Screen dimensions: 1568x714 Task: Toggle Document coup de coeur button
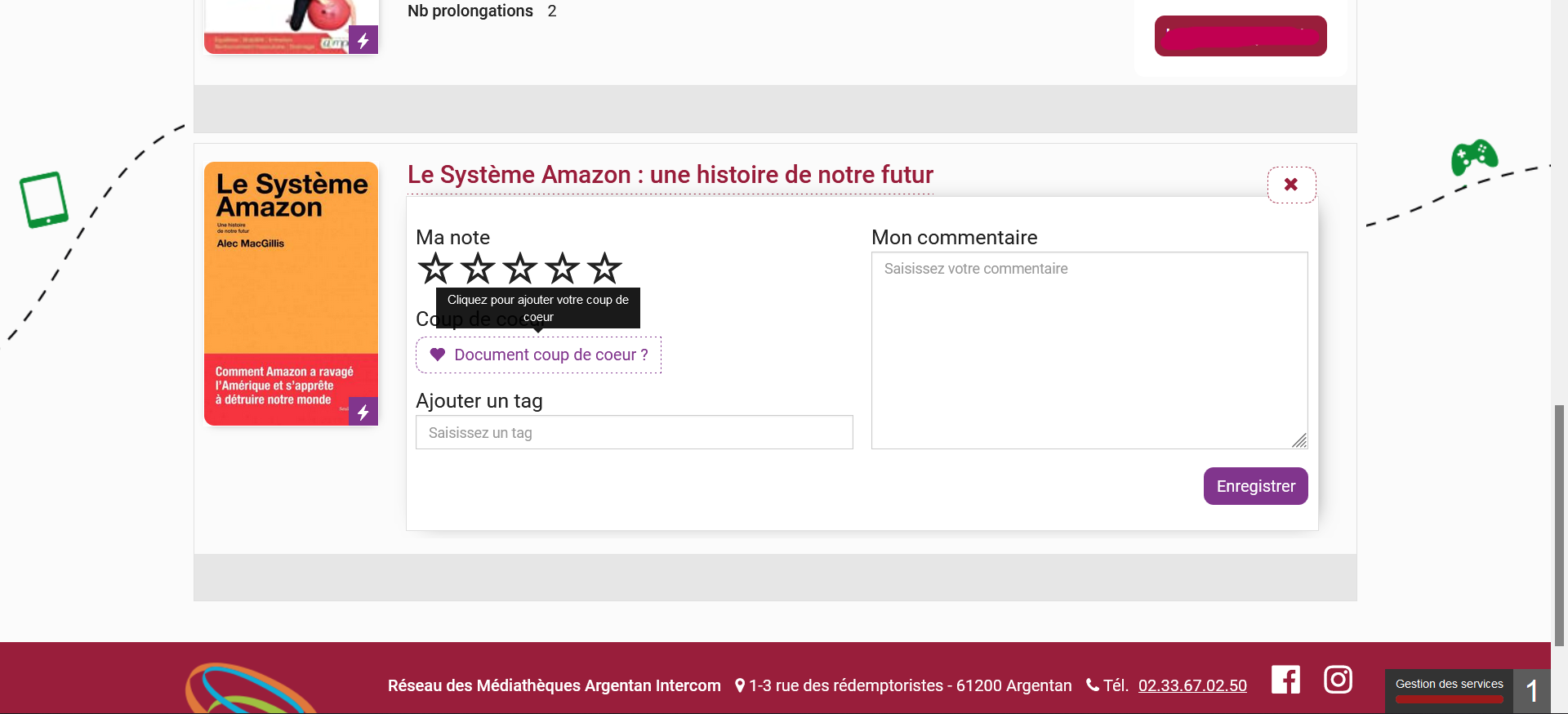(x=538, y=355)
